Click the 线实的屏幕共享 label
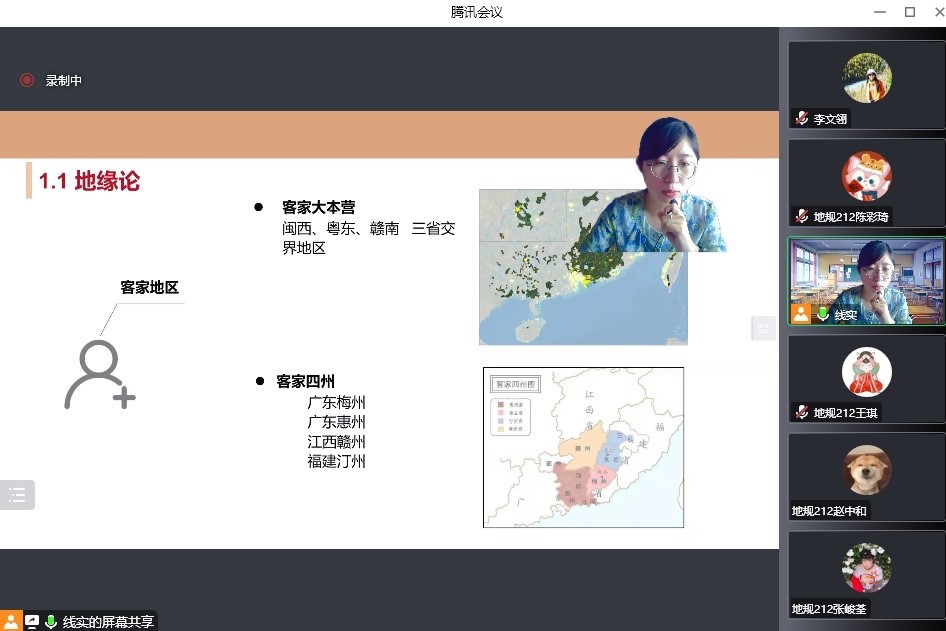This screenshot has width=946, height=631. 108,622
